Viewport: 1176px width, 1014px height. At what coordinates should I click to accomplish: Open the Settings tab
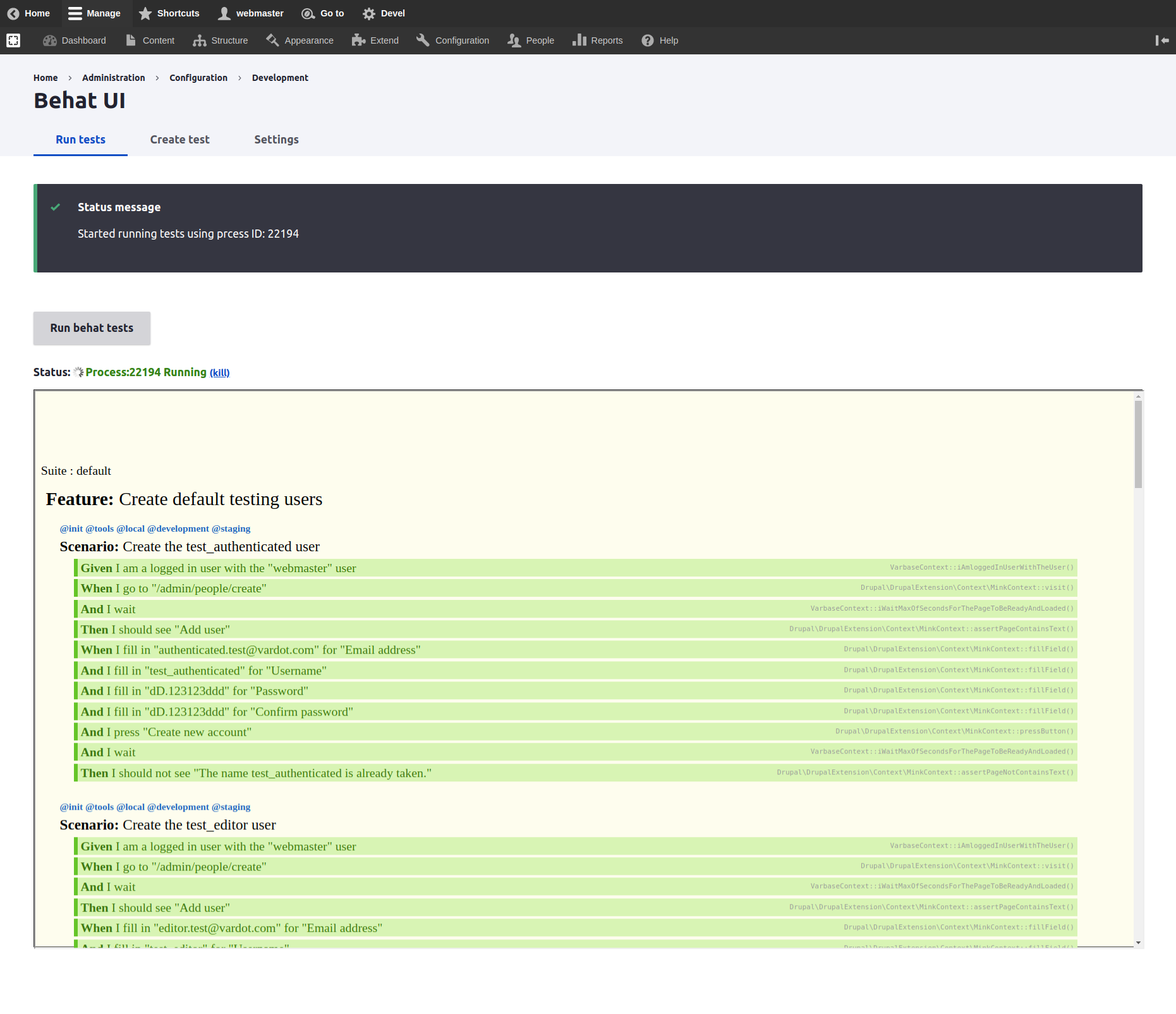click(276, 140)
